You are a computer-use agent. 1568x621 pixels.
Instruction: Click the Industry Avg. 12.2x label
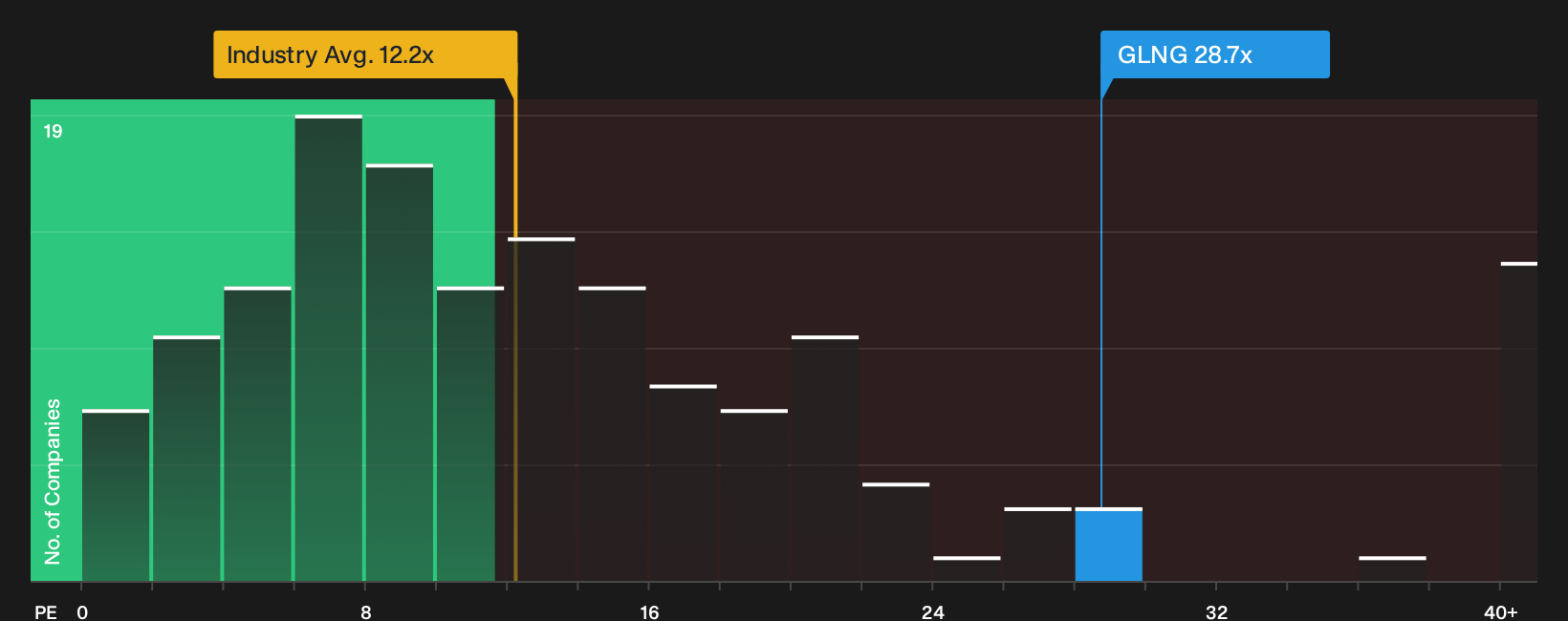point(364,54)
